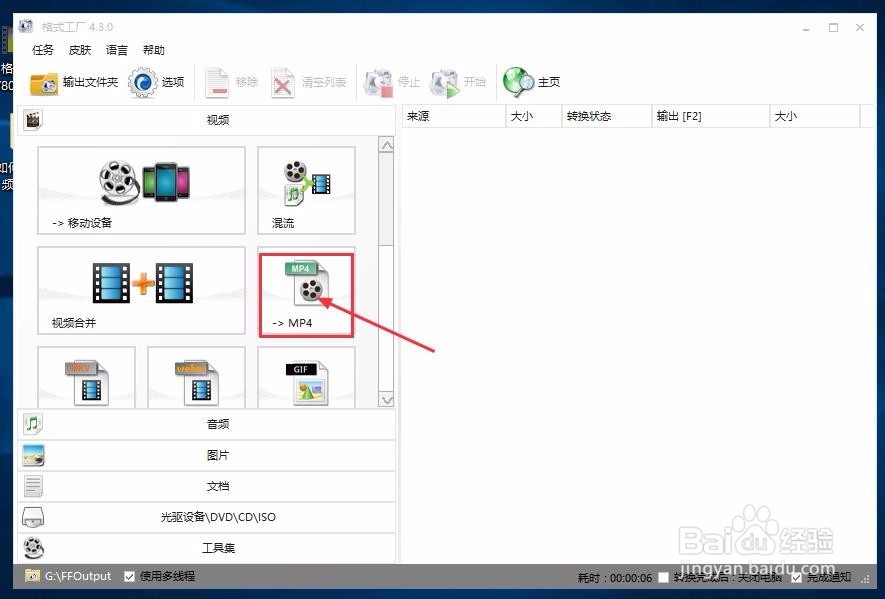
Task: Expand the 音频 audio section
Action: pos(207,424)
